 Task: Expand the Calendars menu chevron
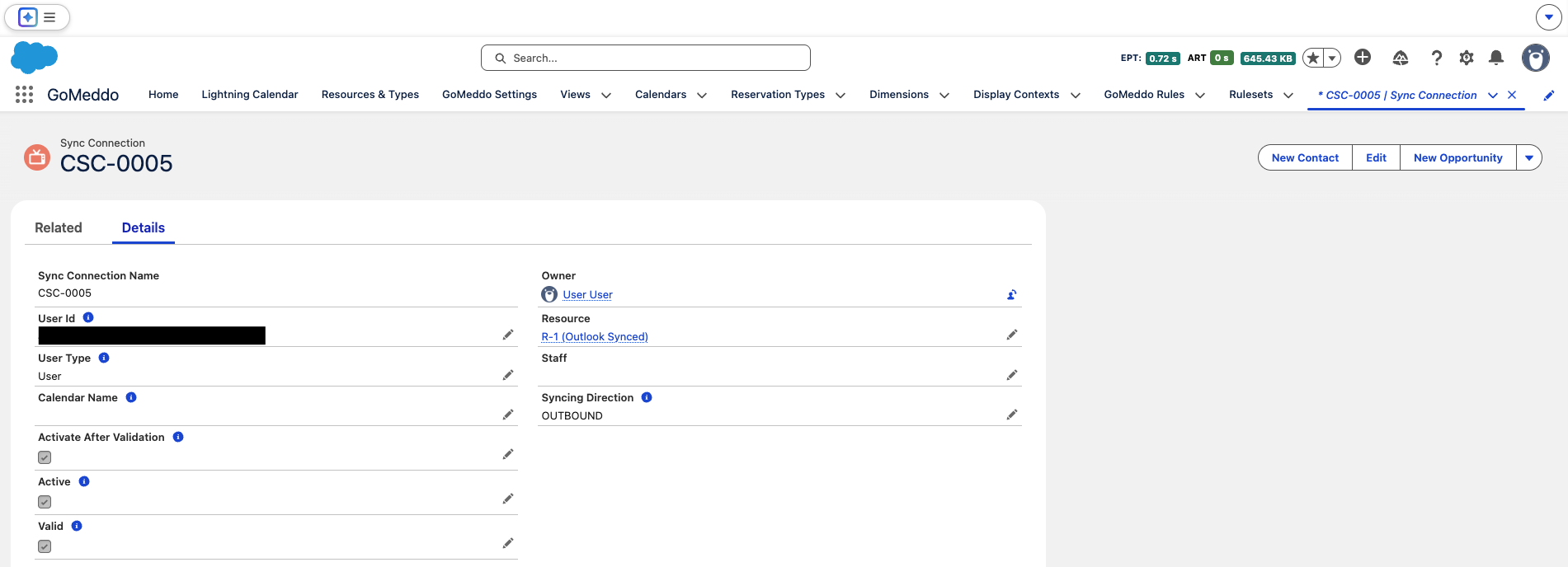(702, 96)
